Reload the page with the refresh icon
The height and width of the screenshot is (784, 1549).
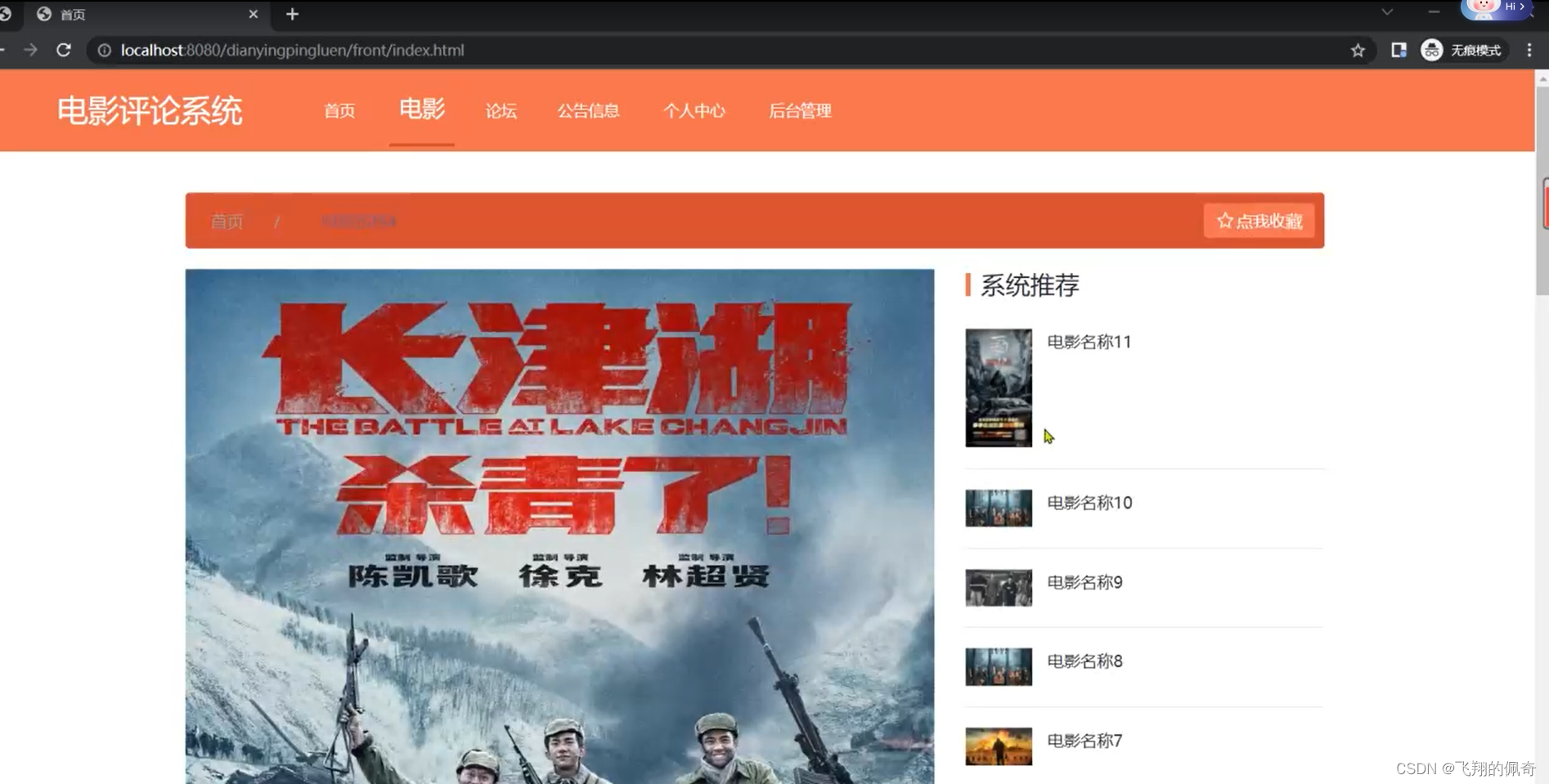point(64,50)
